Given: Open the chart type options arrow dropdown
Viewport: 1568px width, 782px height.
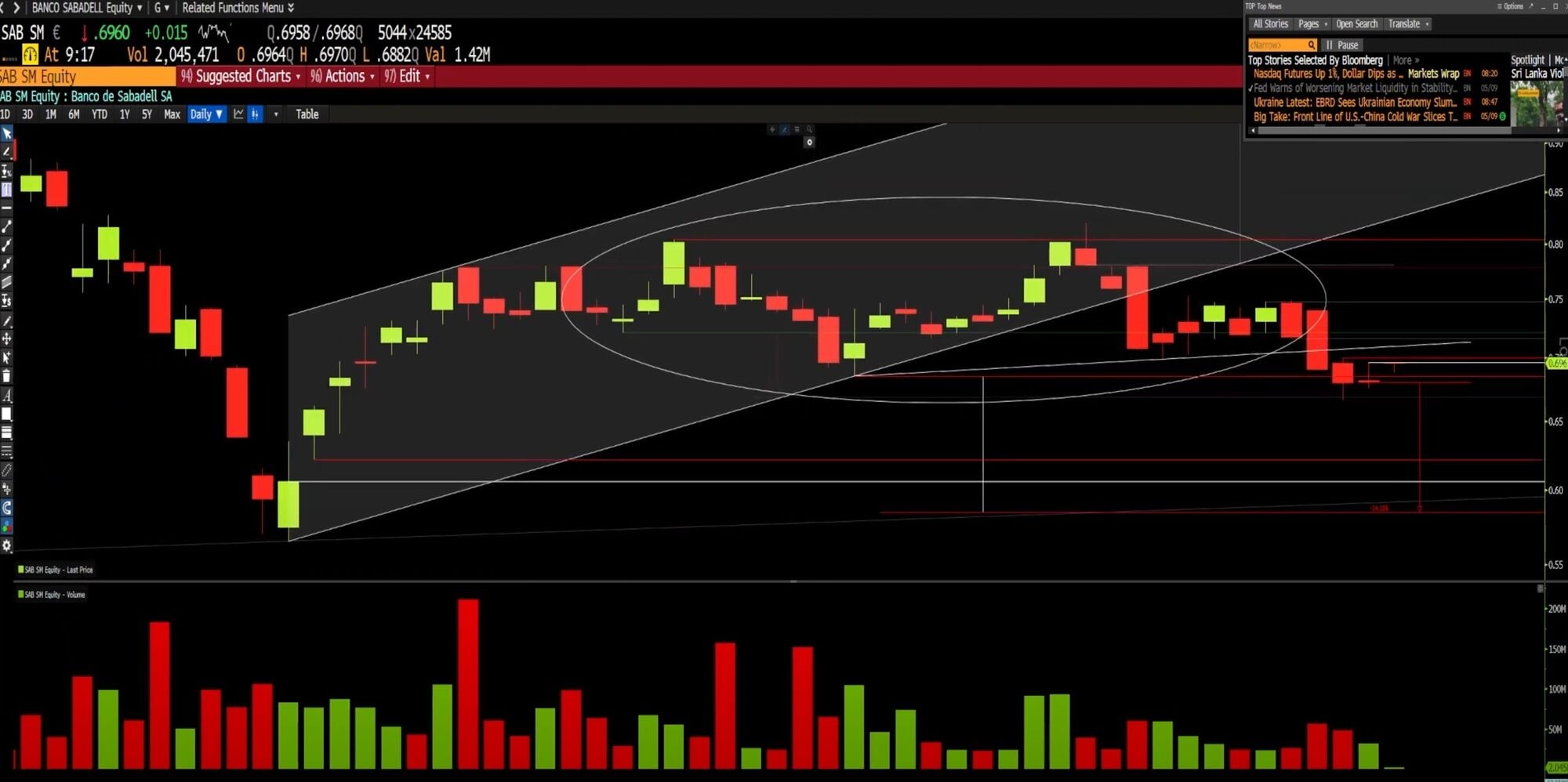Looking at the screenshot, I should tap(276, 114).
